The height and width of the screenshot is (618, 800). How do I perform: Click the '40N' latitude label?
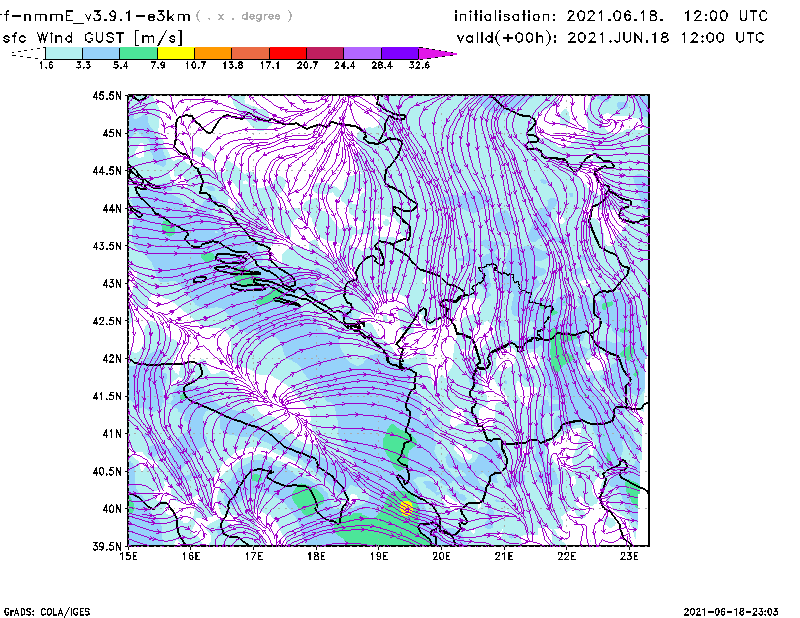[x=112, y=509]
